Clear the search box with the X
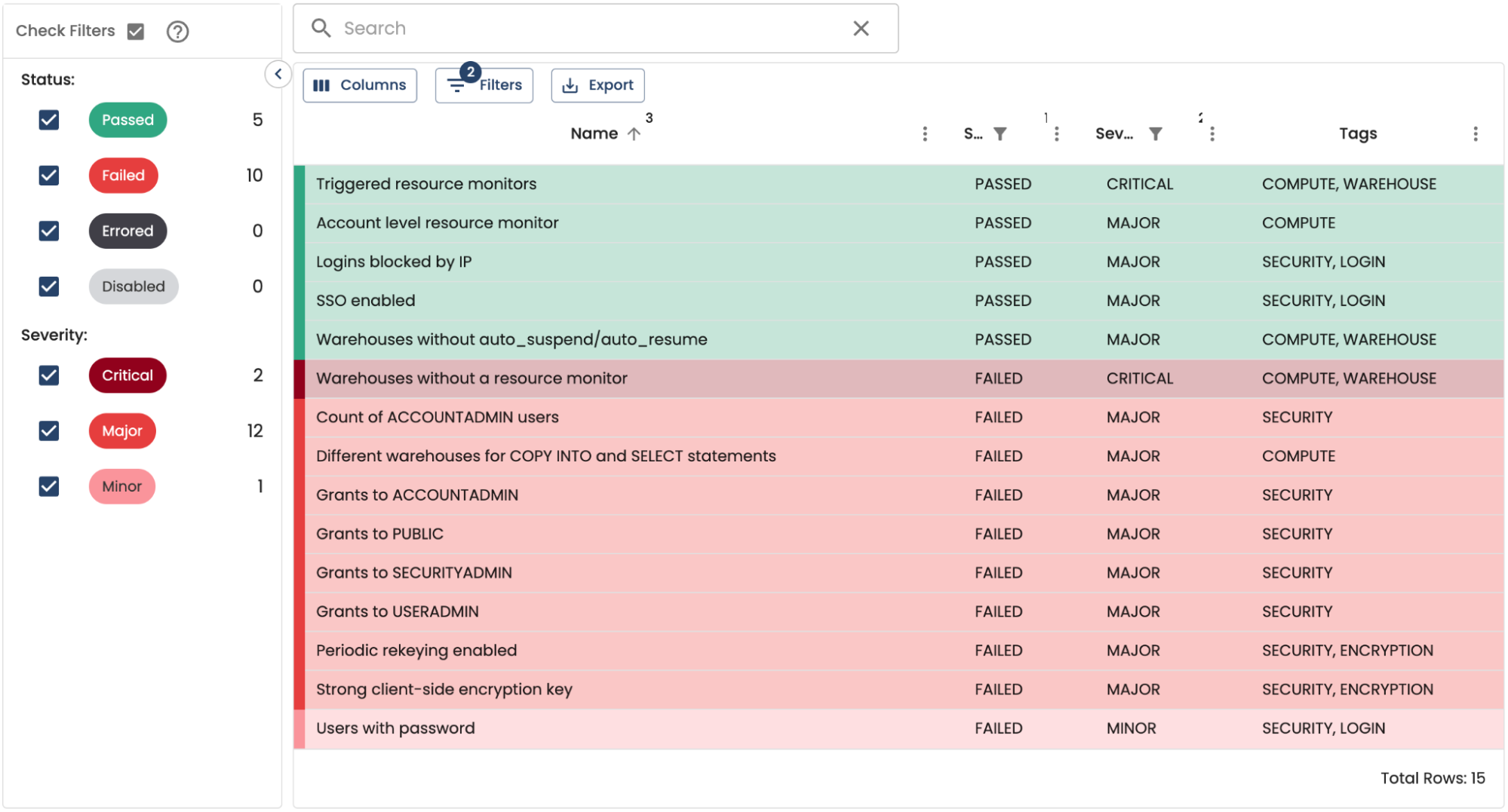1508x812 pixels. (x=860, y=28)
